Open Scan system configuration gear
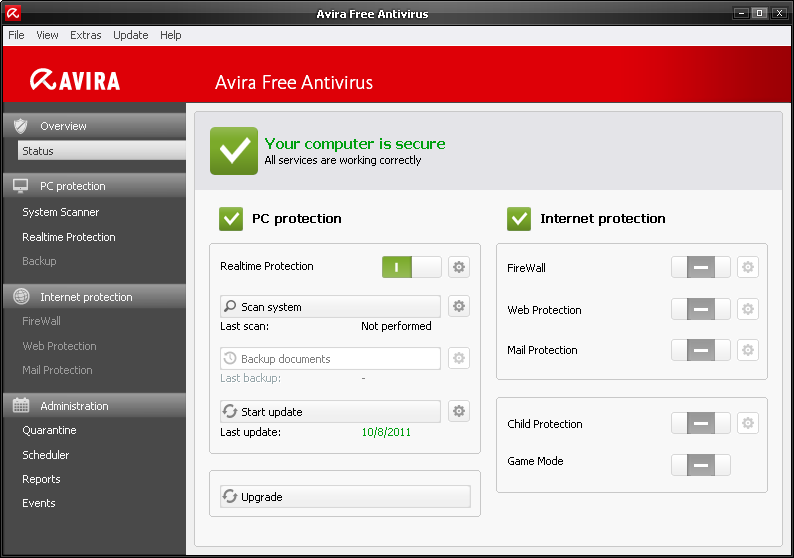Viewport: 794px width, 558px height. pos(459,306)
